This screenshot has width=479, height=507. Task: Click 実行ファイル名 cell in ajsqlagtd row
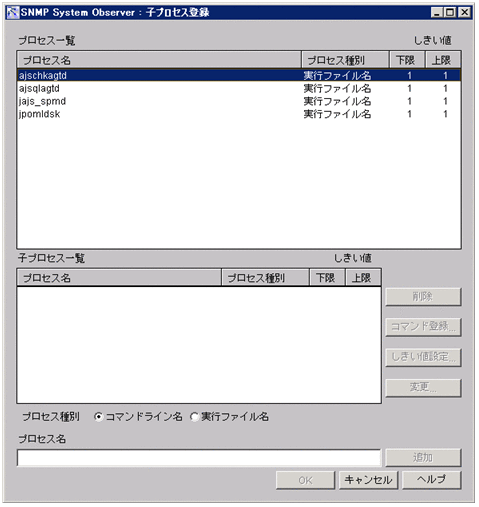tap(337, 88)
